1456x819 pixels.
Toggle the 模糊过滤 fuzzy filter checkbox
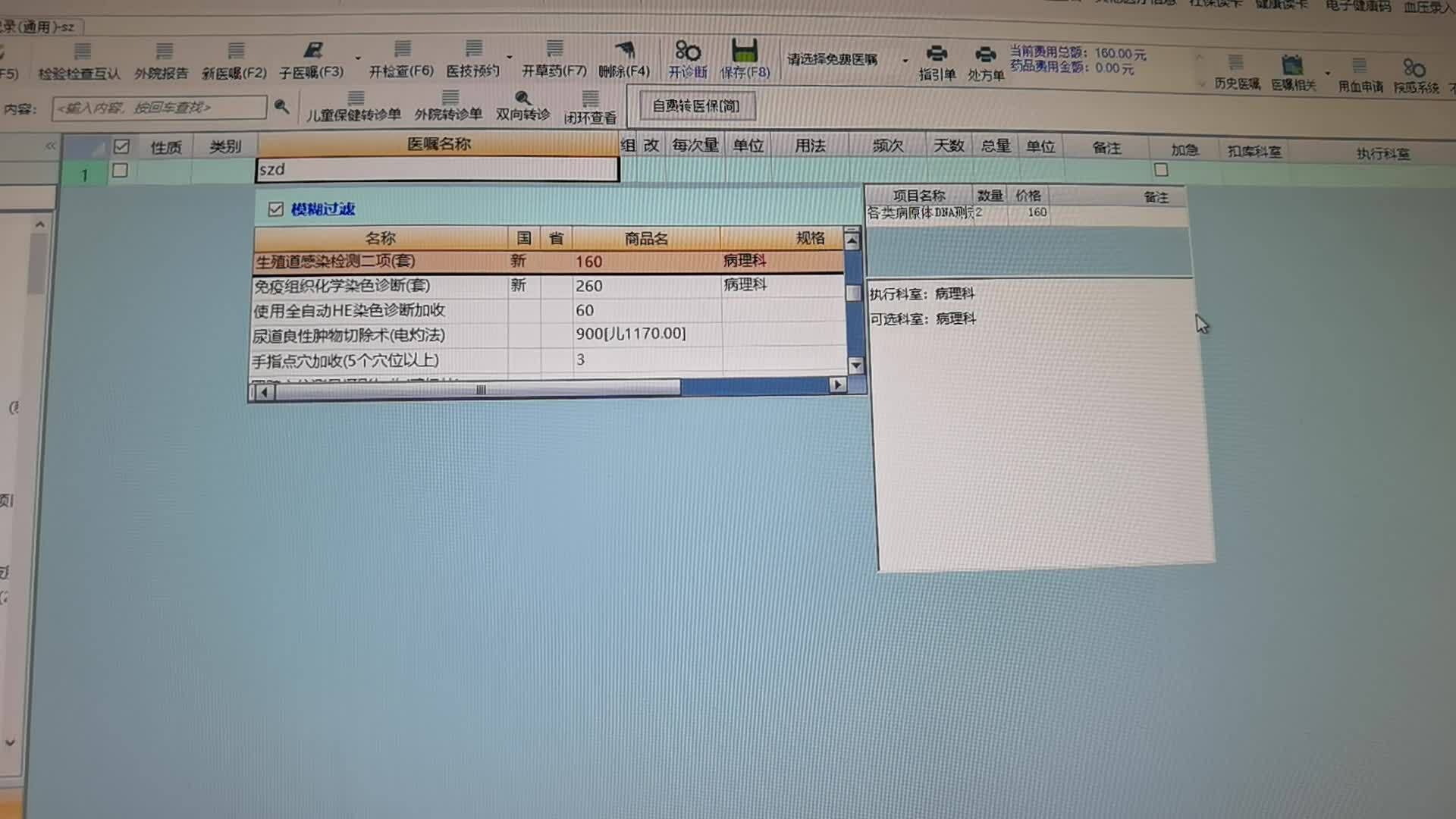(276, 209)
